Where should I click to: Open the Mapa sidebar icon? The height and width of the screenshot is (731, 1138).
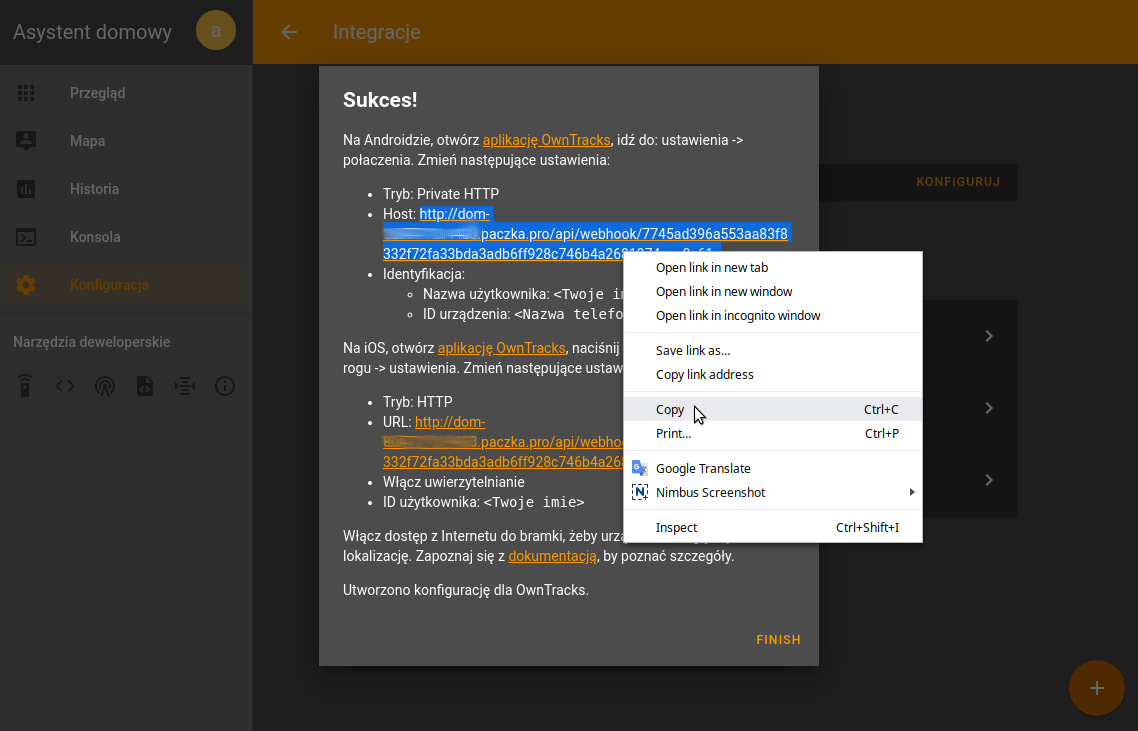coord(26,141)
